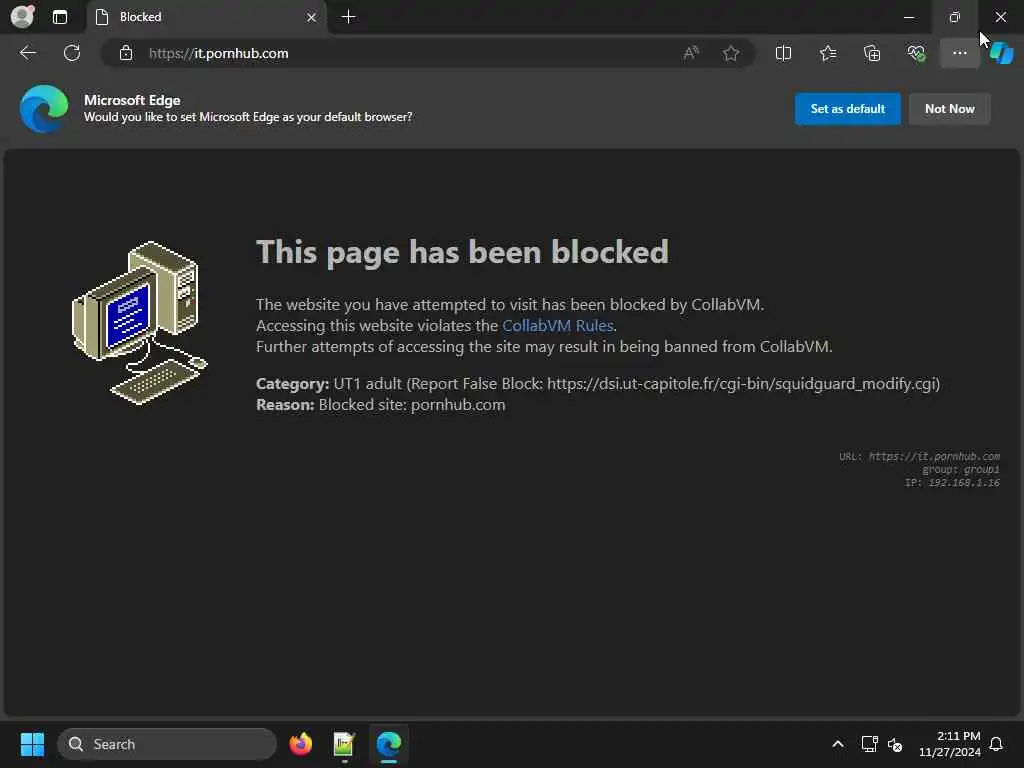Open the CollabVM Rules link
Screen dimensions: 1024x768
tap(558, 325)
